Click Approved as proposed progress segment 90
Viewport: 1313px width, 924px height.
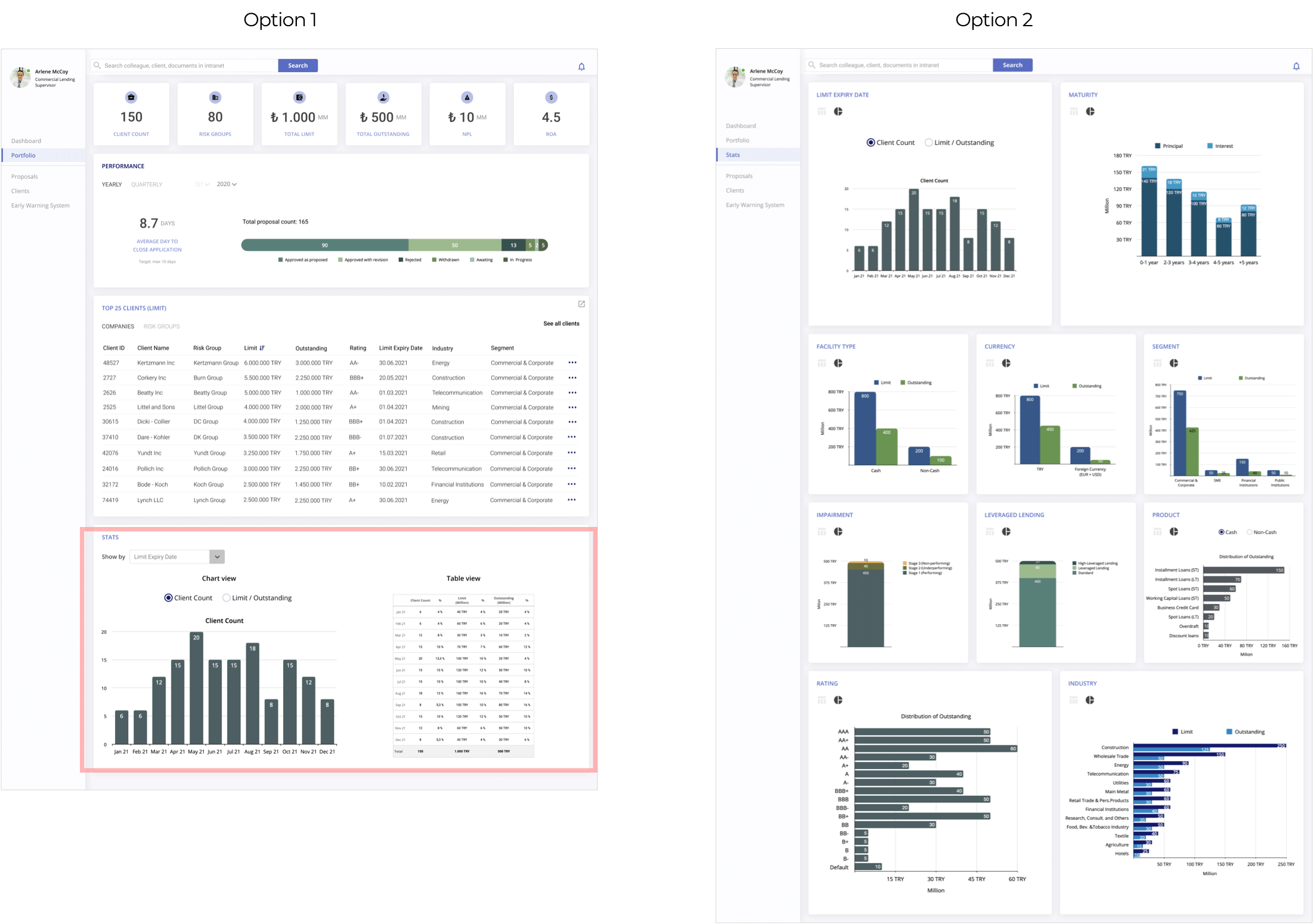(x=325, y=245)
